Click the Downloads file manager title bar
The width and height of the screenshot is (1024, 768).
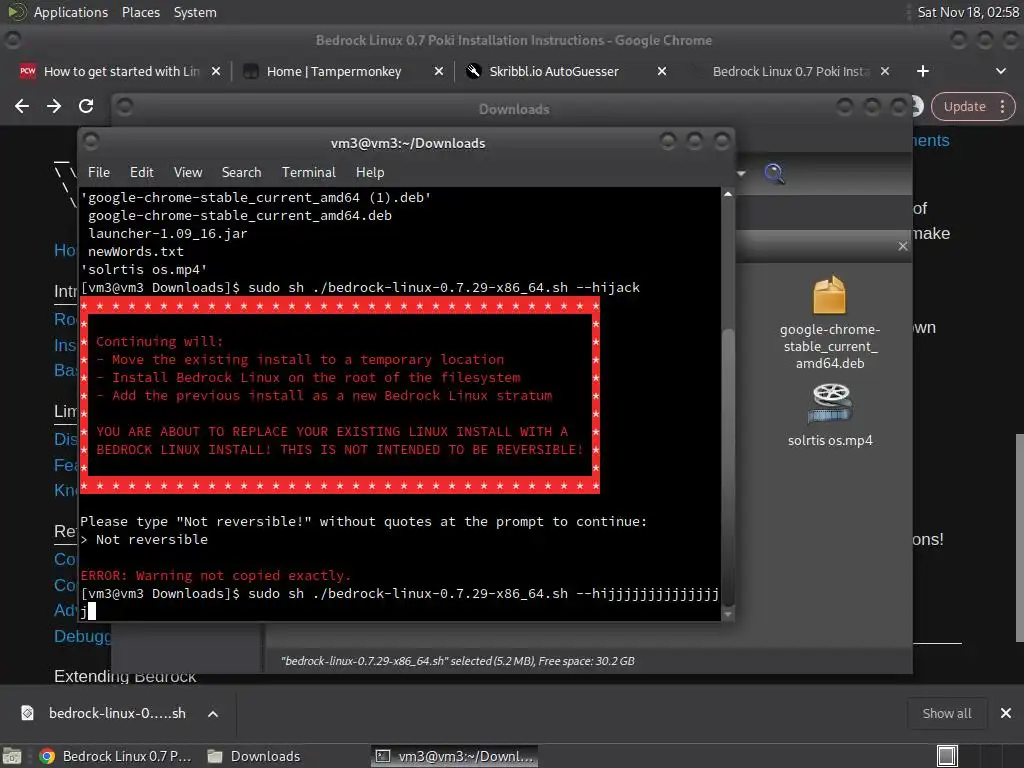pyautogui.click(x=514, y=109)
